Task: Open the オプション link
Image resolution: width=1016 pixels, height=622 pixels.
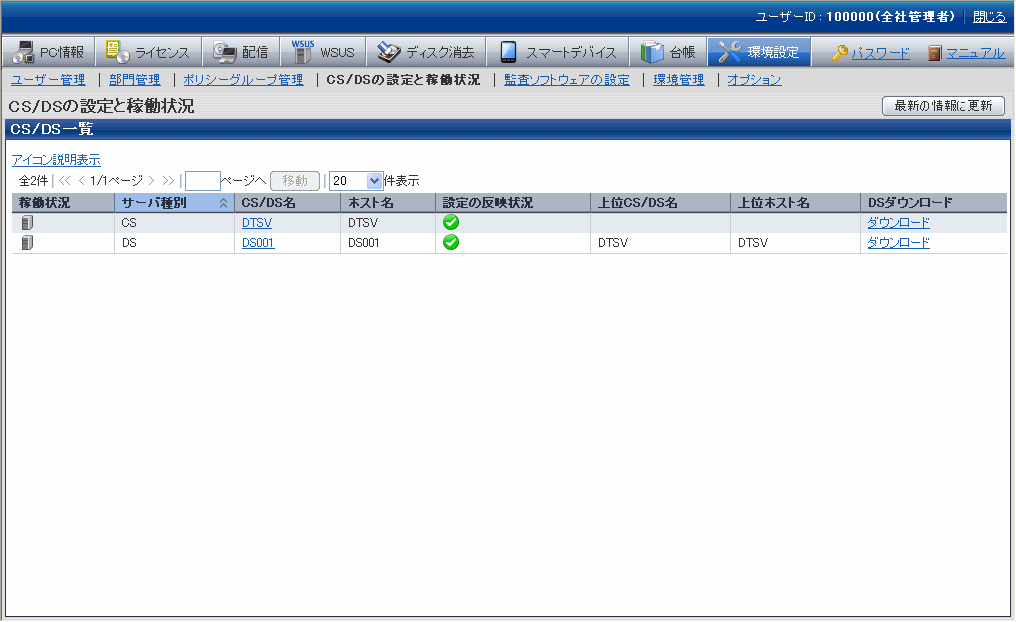Action: [754, 80]
